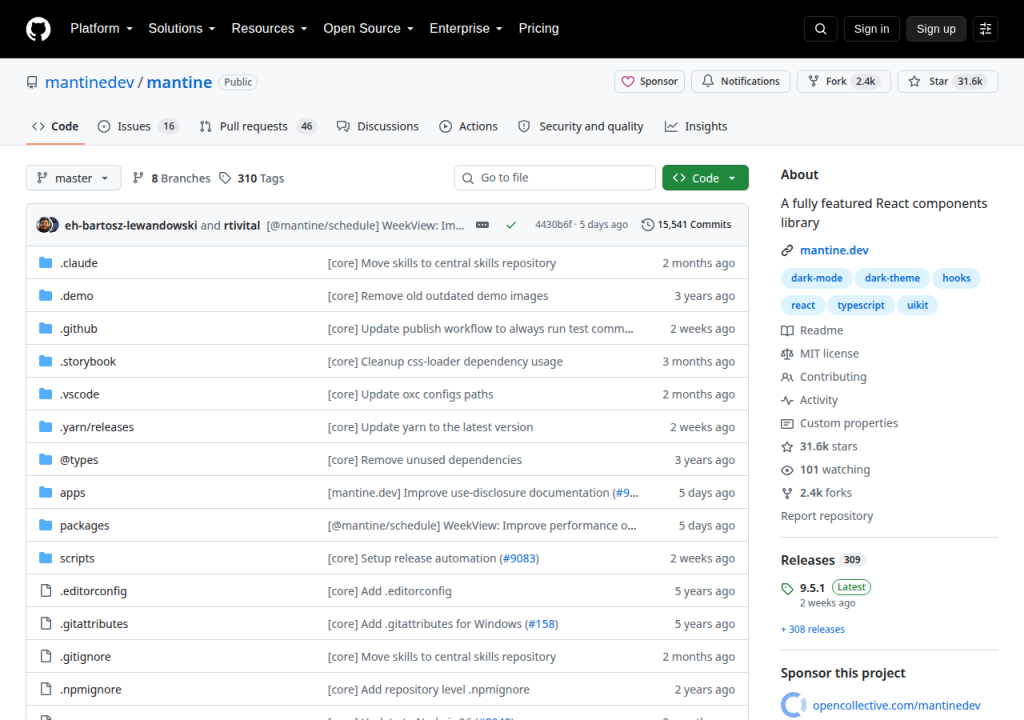Click the GitHub logo home icon
This screenshot has height=720, width=1024.
point(38,29)
